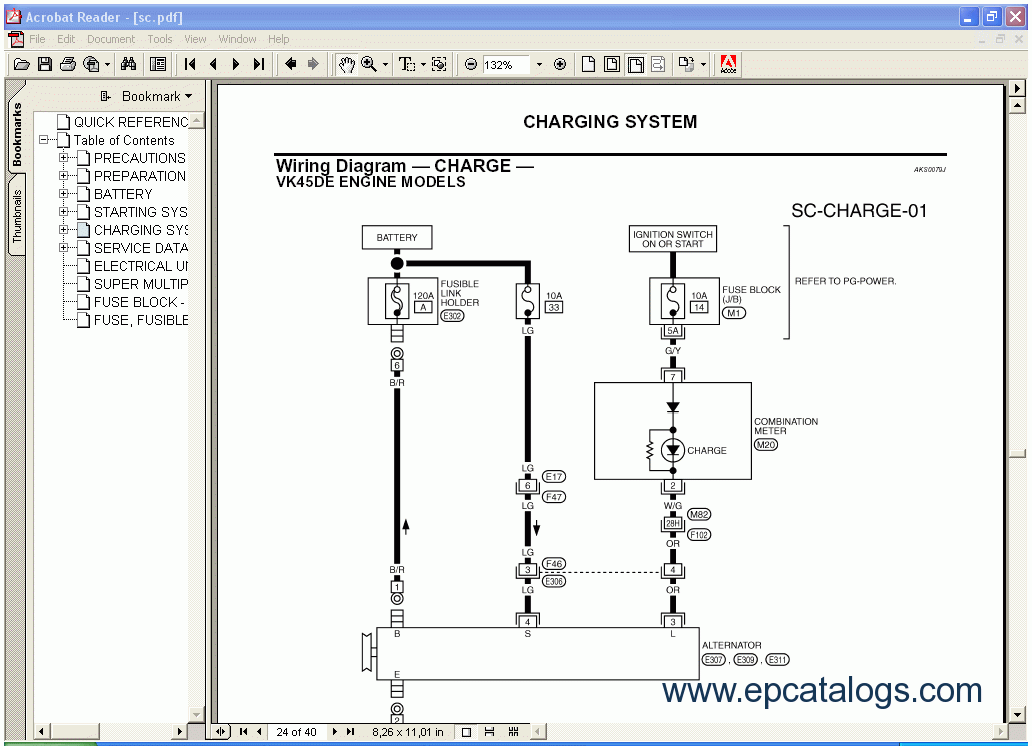1032x746 pixels.
Task: Switch to Fit Width view
Action: (634, 64)
